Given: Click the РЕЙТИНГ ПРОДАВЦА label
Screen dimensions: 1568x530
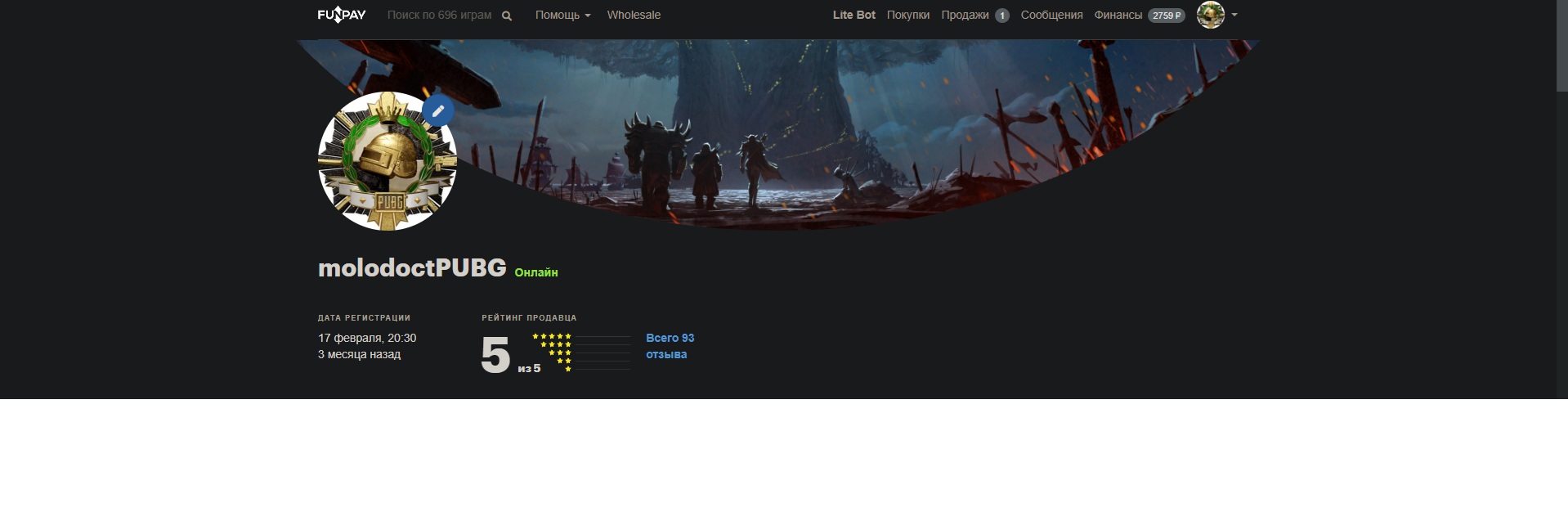Looking at the screenshot, I should point(529,317).
